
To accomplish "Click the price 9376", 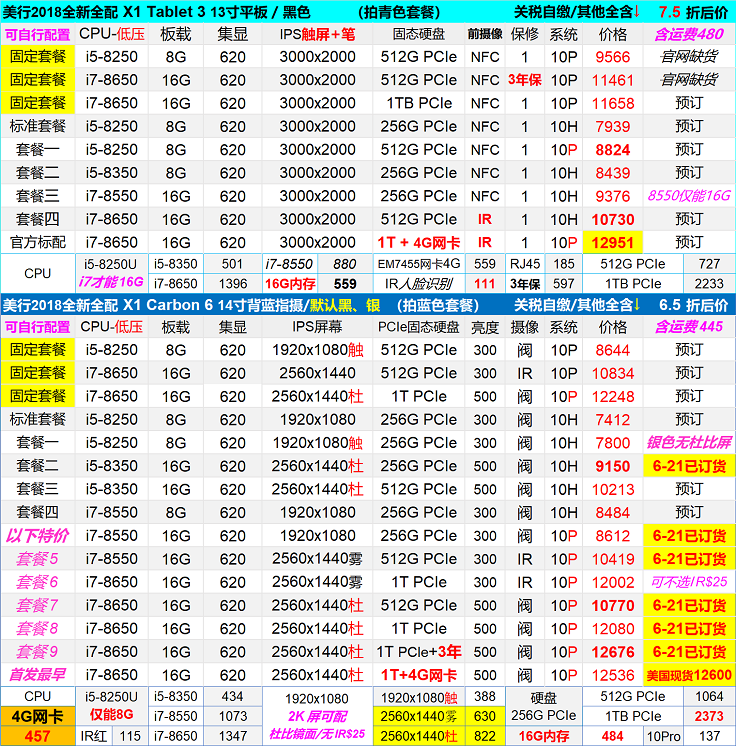I will click(x=612, y=196).
